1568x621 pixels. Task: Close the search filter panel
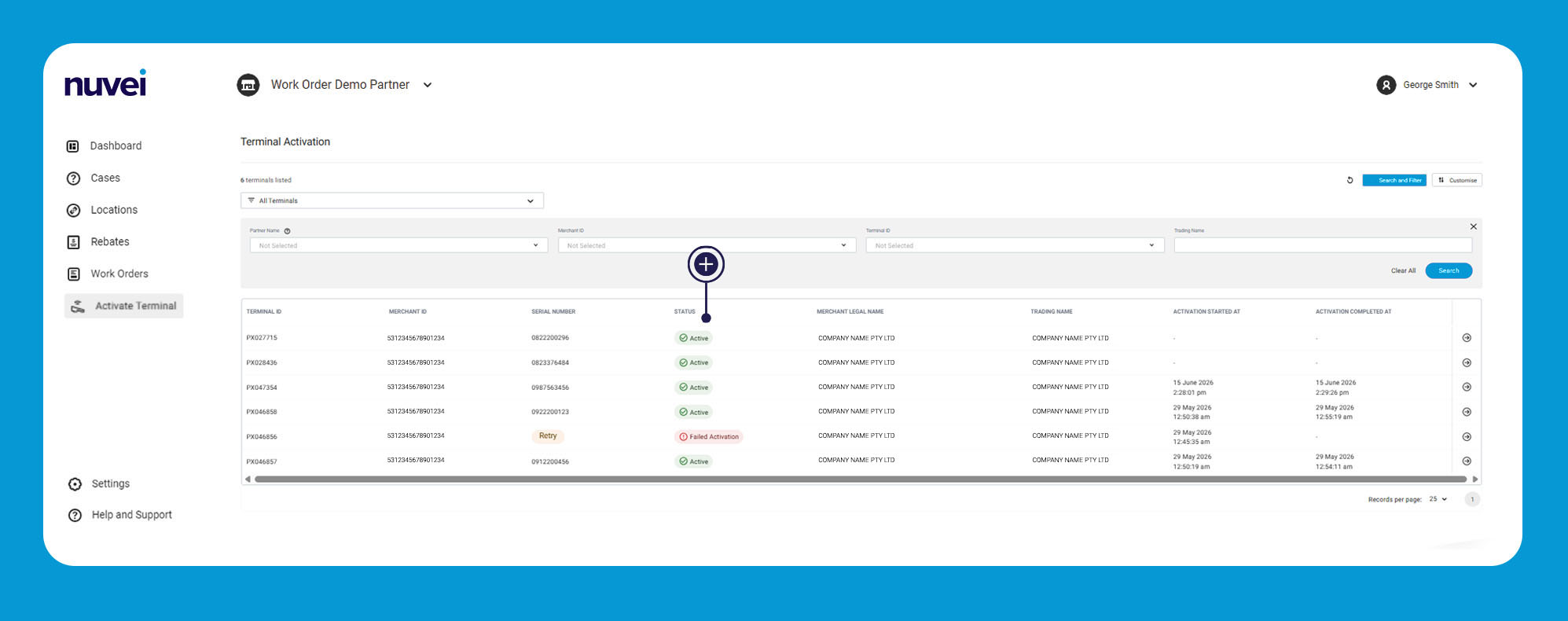coord(1474,226)
